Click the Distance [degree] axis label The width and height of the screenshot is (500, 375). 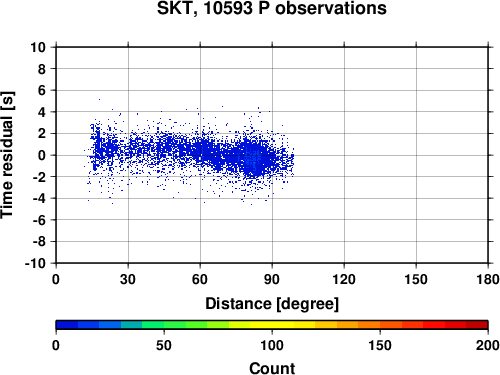click(272, 304)
